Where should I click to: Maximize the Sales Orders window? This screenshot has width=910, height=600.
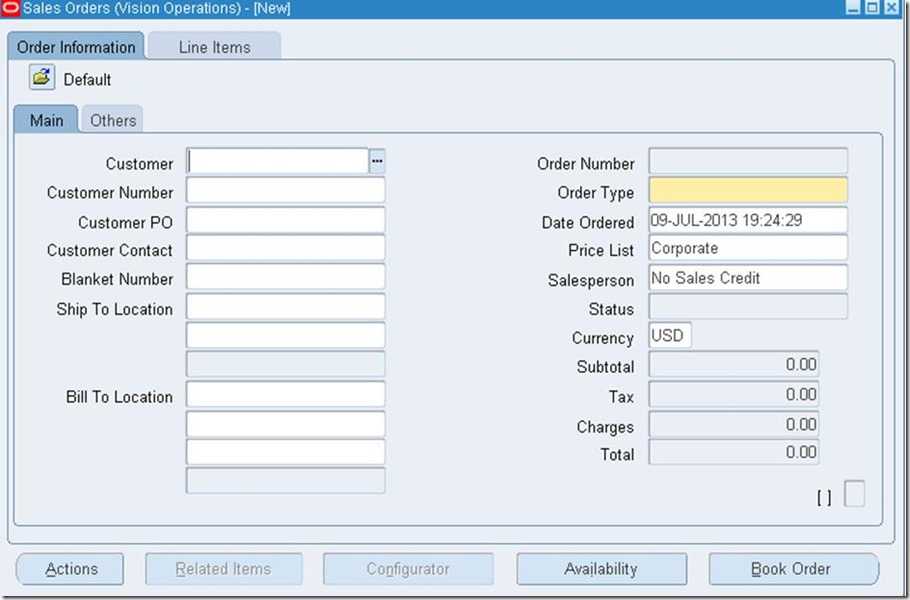[x=872, y=8]
